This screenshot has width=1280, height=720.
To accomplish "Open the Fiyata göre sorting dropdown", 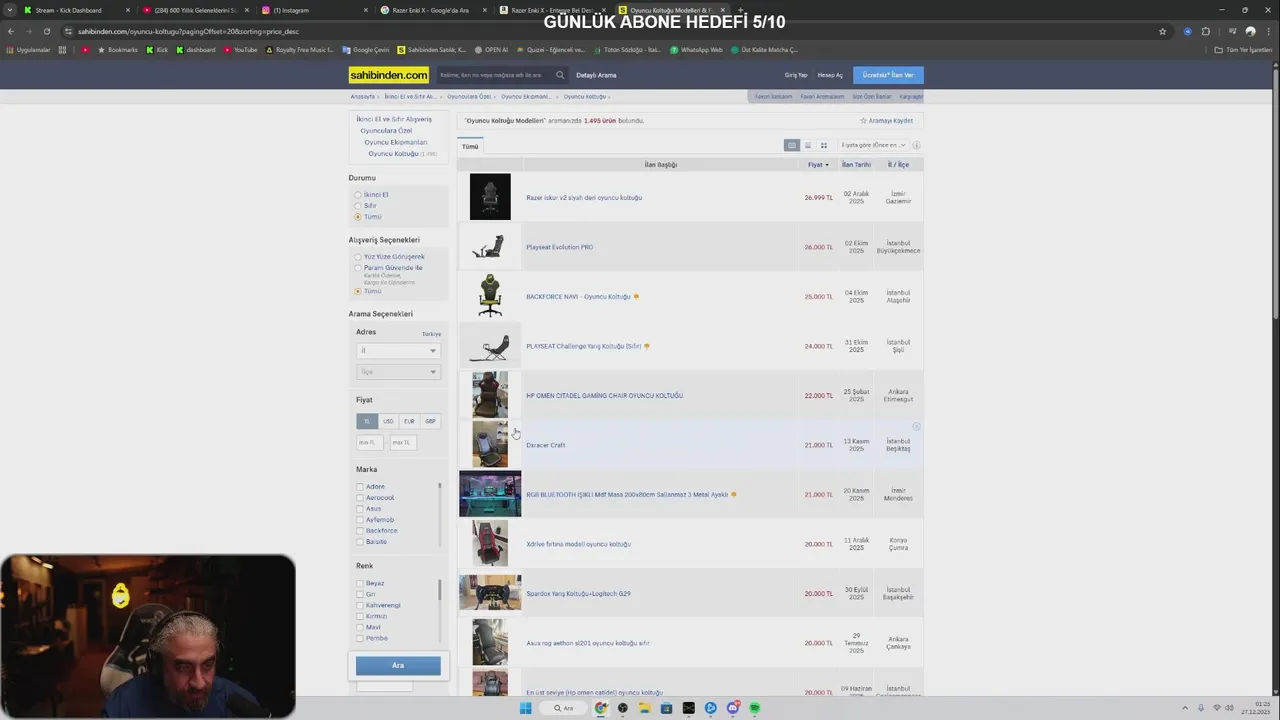I will [873, 145].
